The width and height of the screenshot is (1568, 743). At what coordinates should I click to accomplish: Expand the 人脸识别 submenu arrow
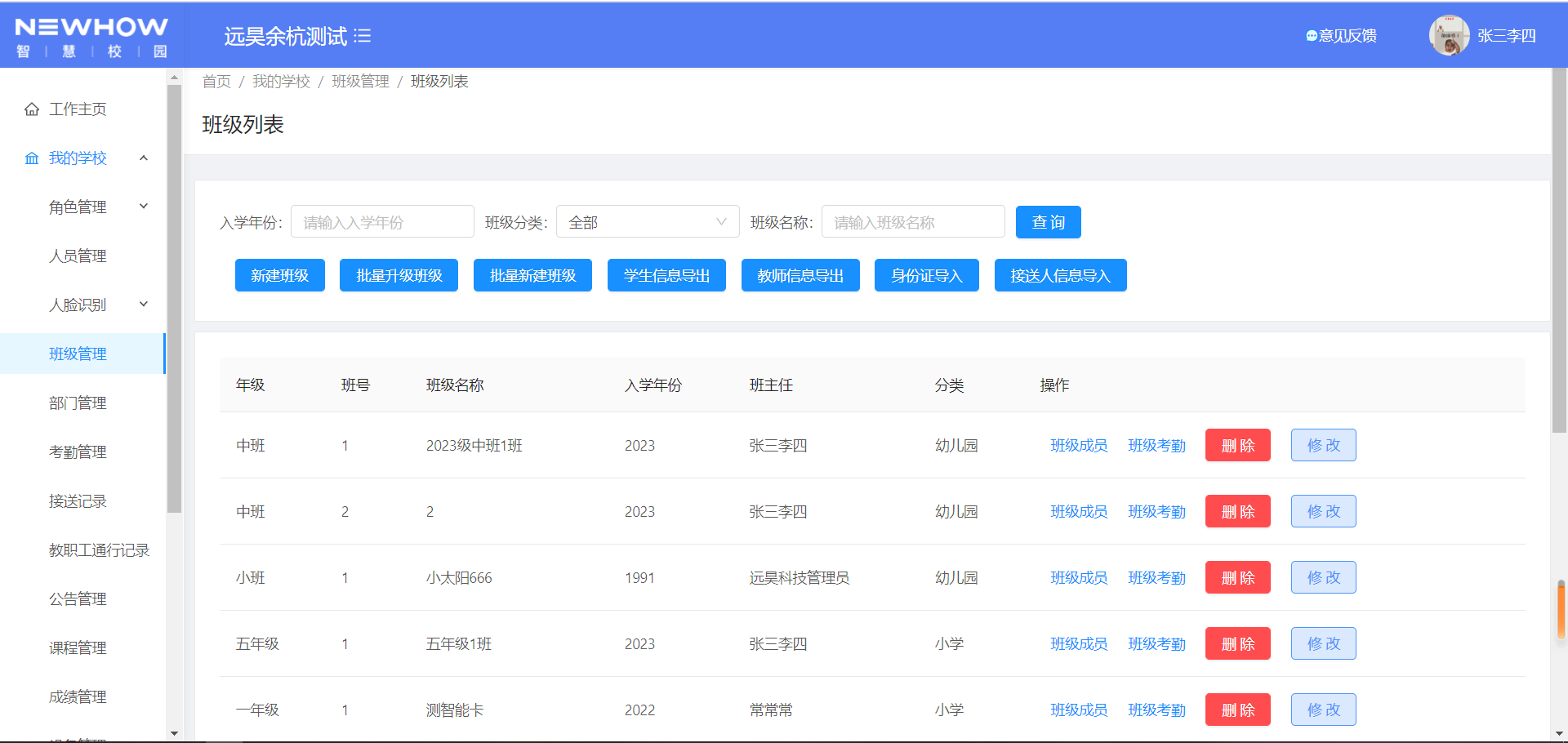tap(144, 305)
